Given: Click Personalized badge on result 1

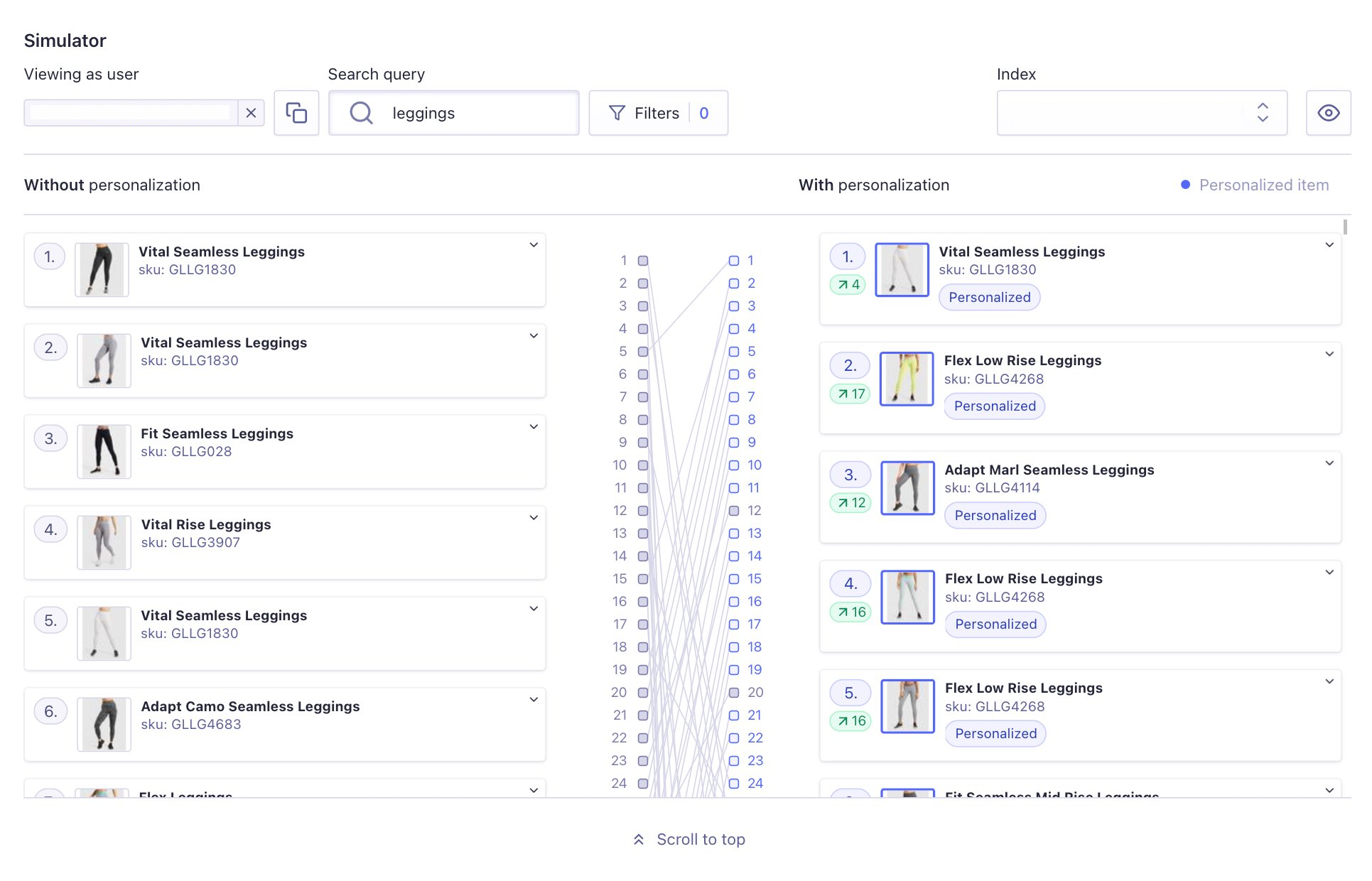Looking at the screenshot, I should (x=989, y=298).
